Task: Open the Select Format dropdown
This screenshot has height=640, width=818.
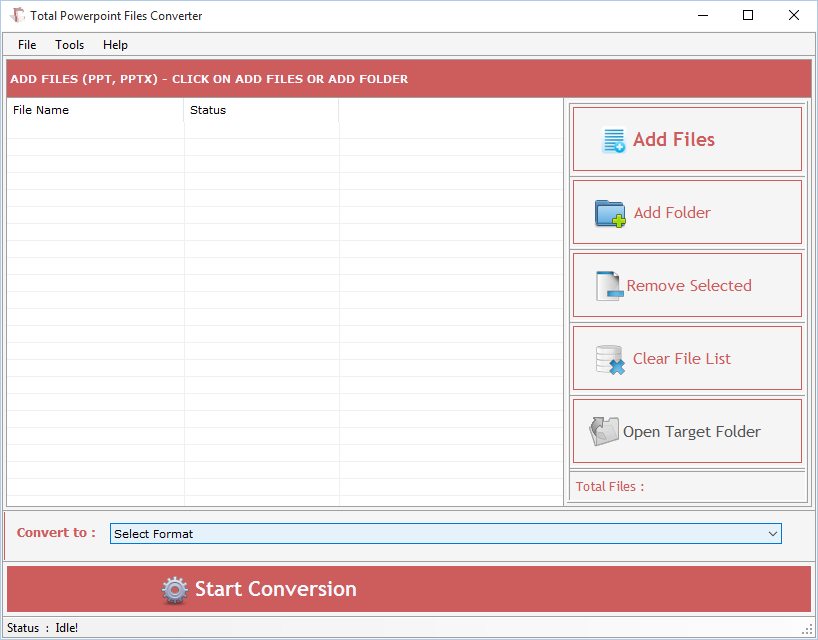Action: pos(446,534)
